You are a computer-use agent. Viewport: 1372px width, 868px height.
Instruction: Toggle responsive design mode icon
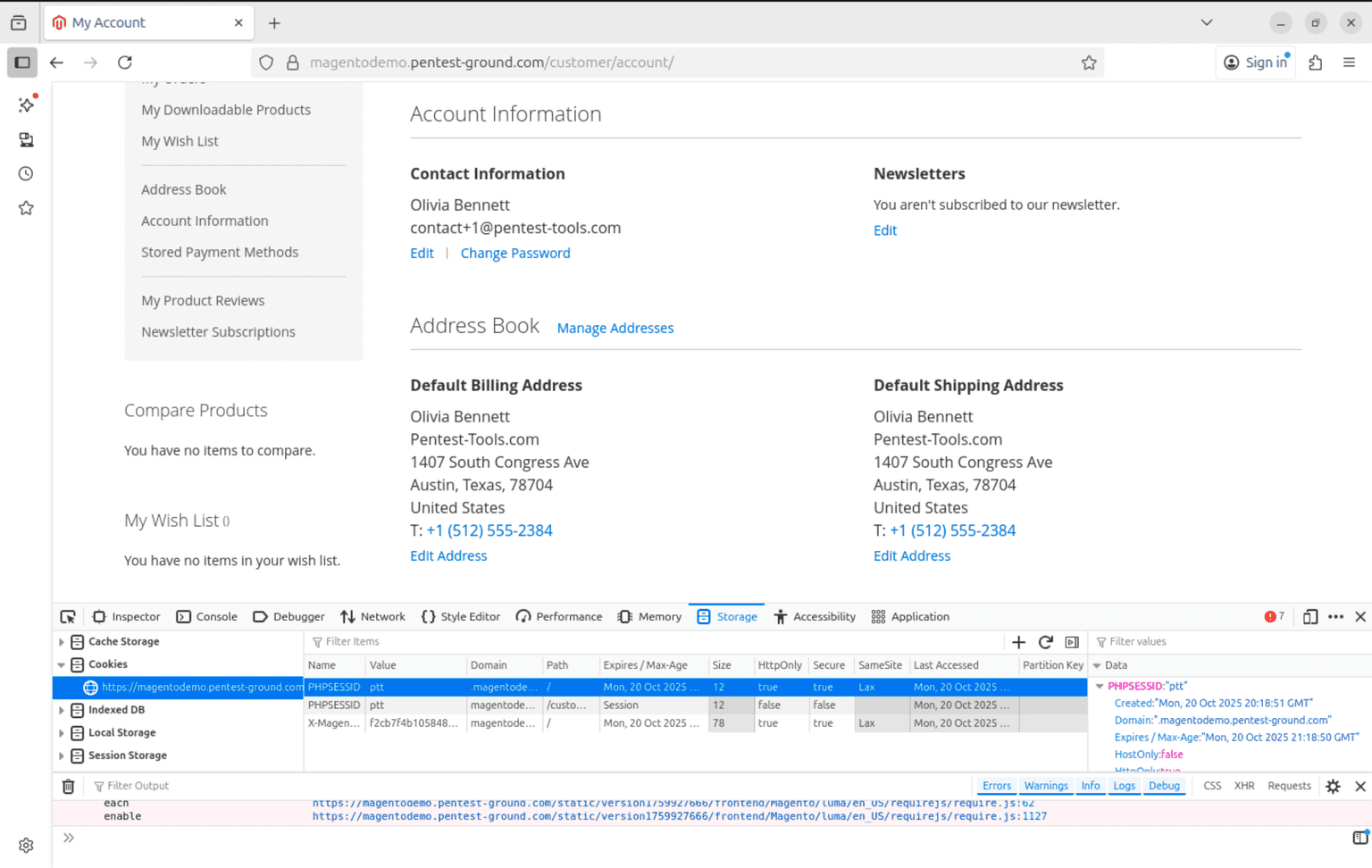tap(1309, 617)
